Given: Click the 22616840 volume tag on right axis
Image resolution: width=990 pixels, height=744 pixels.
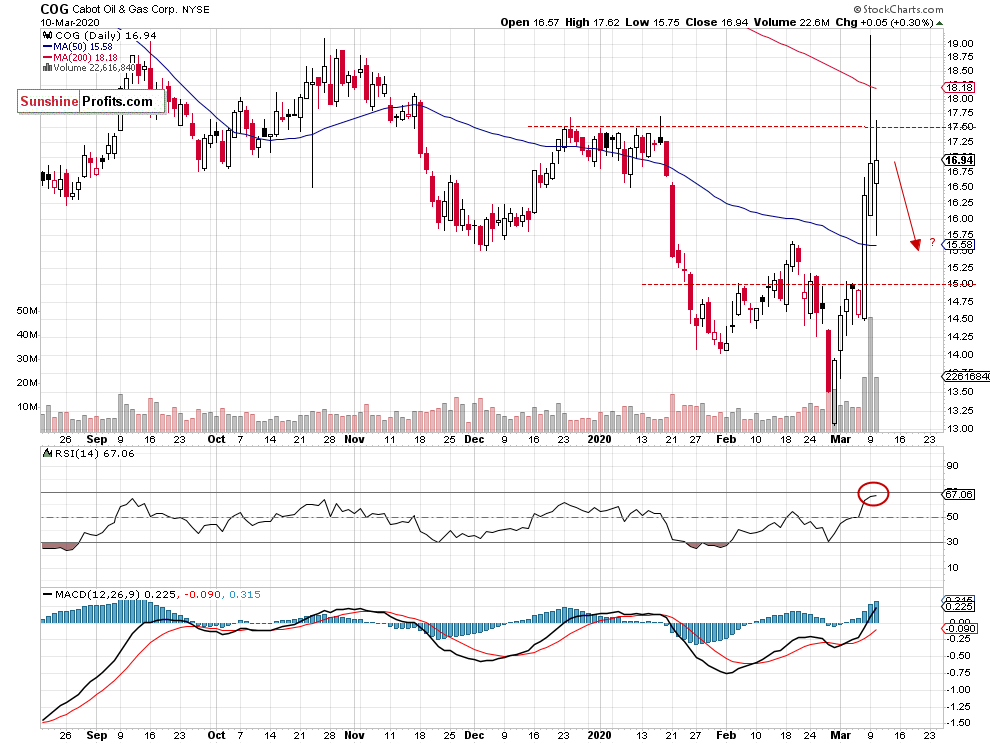Looking at the screenshot, I should 966,376.
